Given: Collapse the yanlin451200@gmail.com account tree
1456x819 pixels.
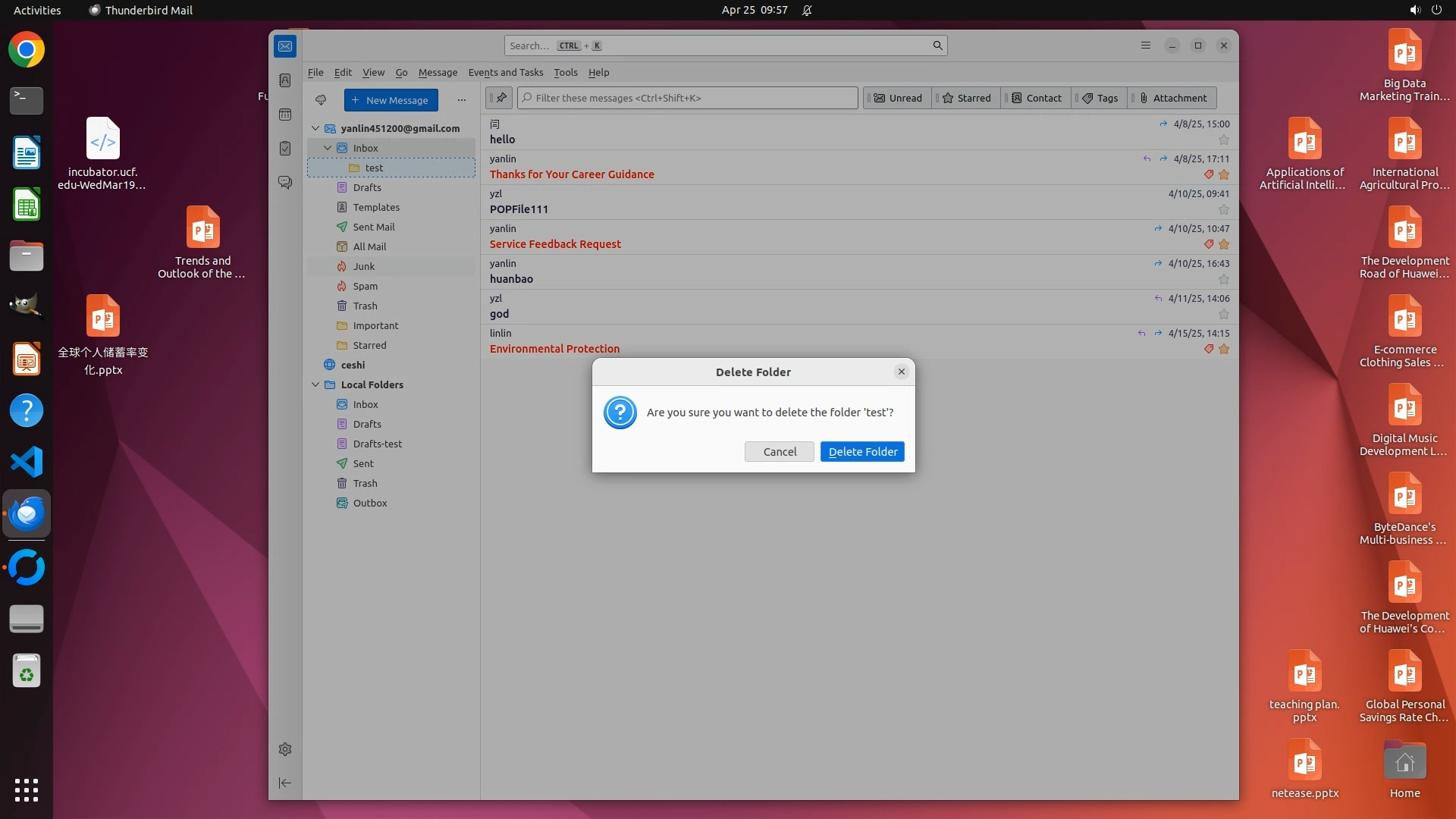Looking at the screenshot, I should pyautogui.click(x=315, y=128).
